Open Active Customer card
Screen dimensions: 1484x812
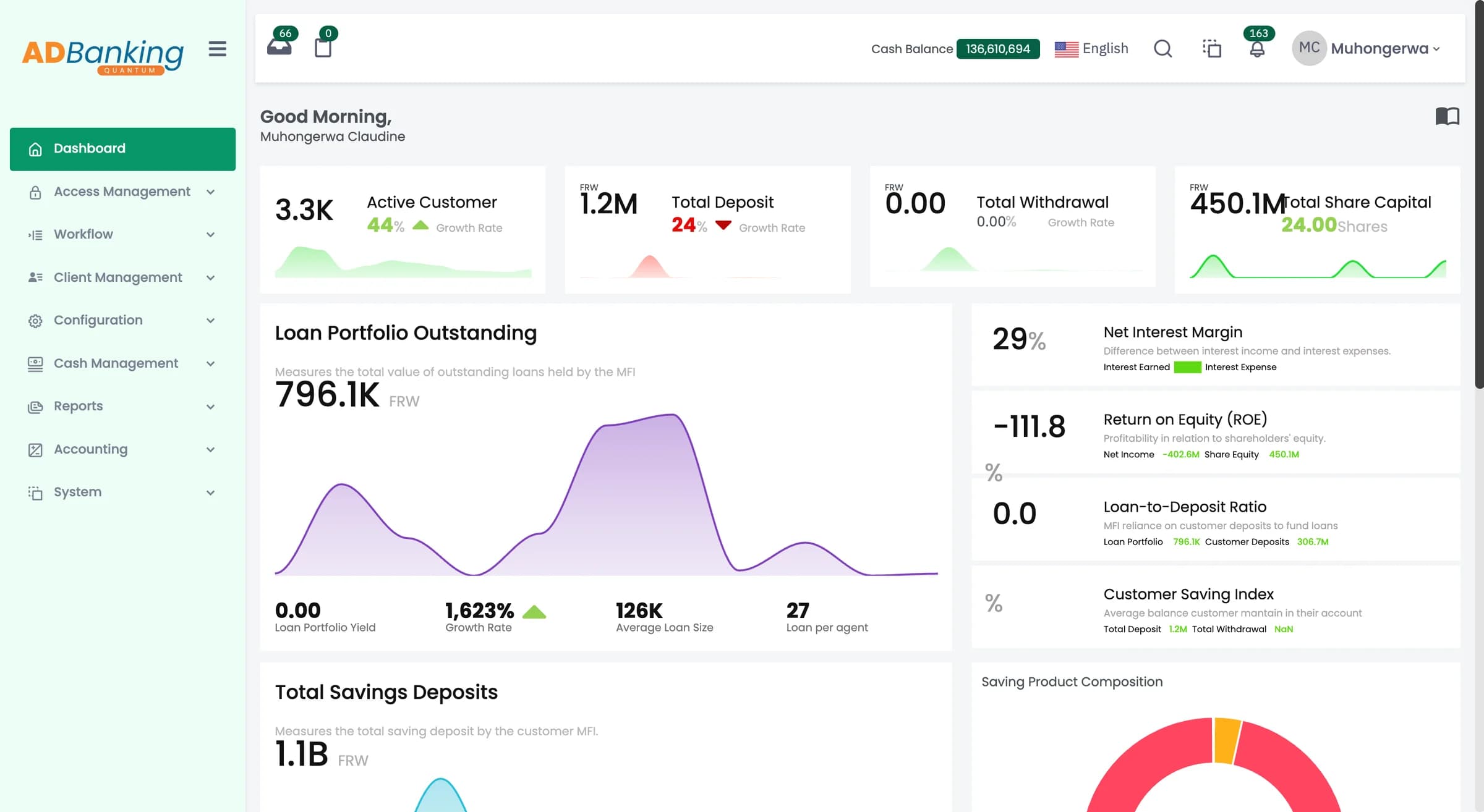coord(403,229)
